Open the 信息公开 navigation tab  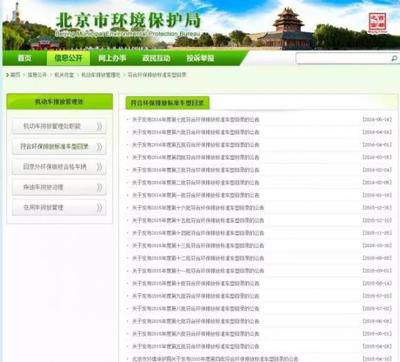68,58
